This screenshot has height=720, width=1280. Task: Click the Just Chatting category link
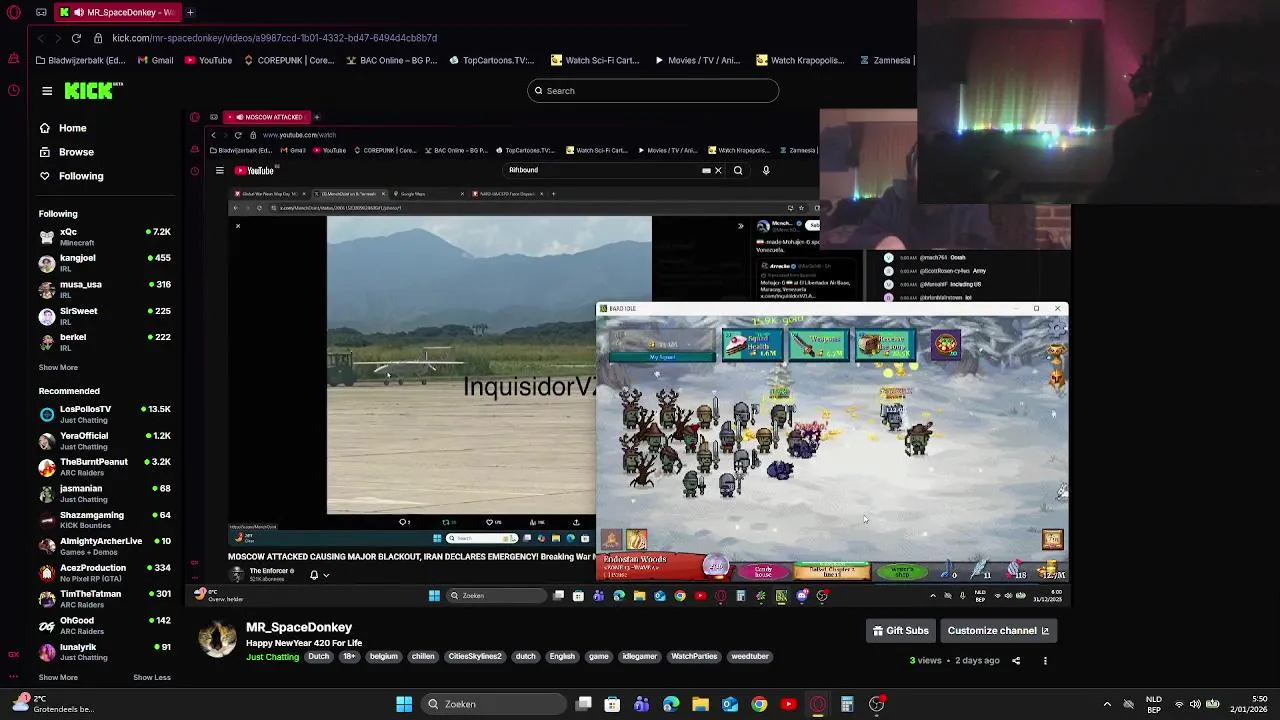point(272,657)
